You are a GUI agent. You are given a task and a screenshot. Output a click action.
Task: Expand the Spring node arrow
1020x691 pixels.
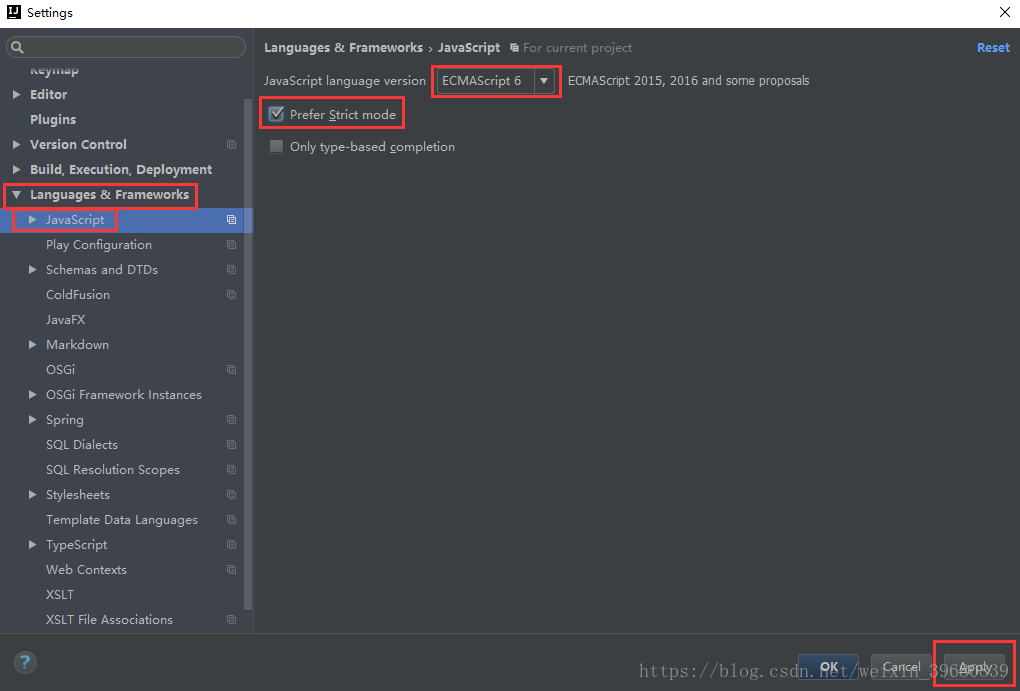(x=33, y=420)
